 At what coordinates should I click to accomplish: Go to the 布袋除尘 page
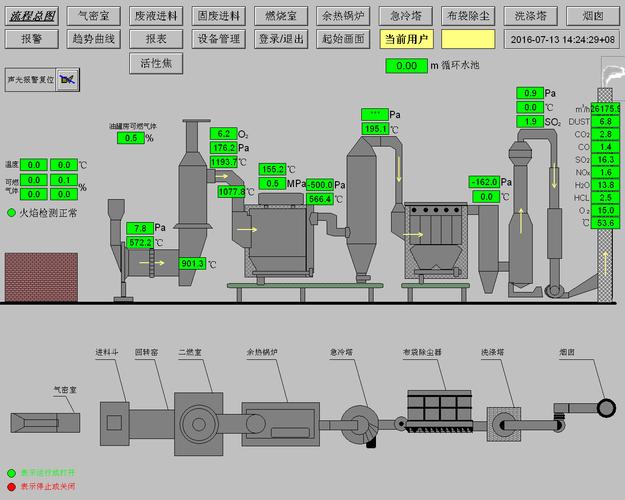click(x=468, y=16)
